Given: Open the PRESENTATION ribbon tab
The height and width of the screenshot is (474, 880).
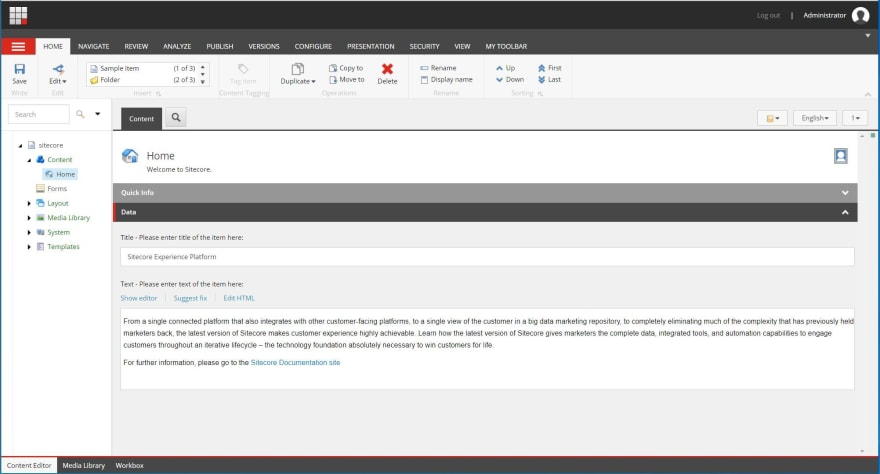Looking at the screenshot, I should tap(370, 47).
